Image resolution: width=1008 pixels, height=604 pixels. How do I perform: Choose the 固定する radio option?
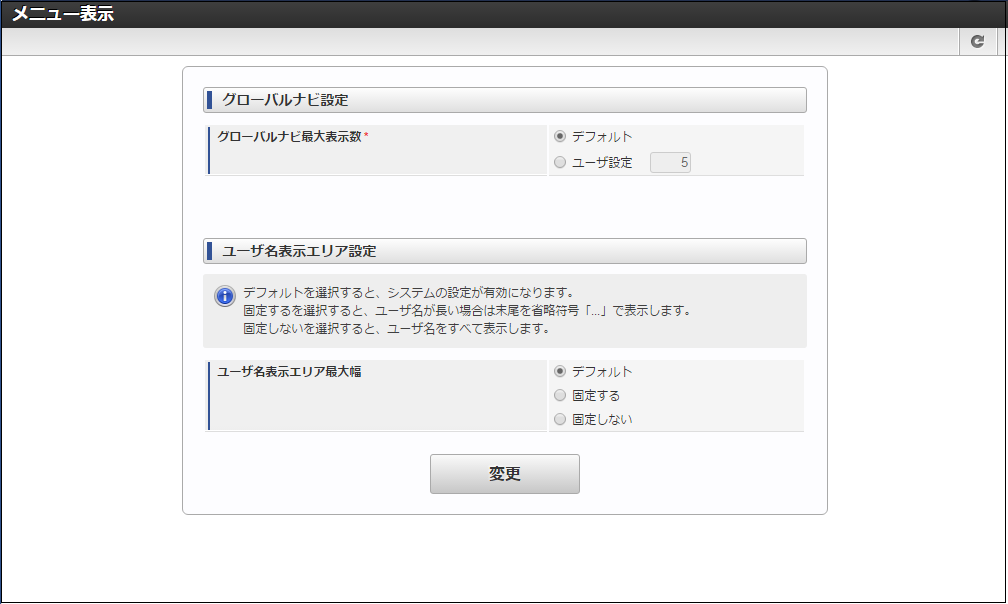560,396
